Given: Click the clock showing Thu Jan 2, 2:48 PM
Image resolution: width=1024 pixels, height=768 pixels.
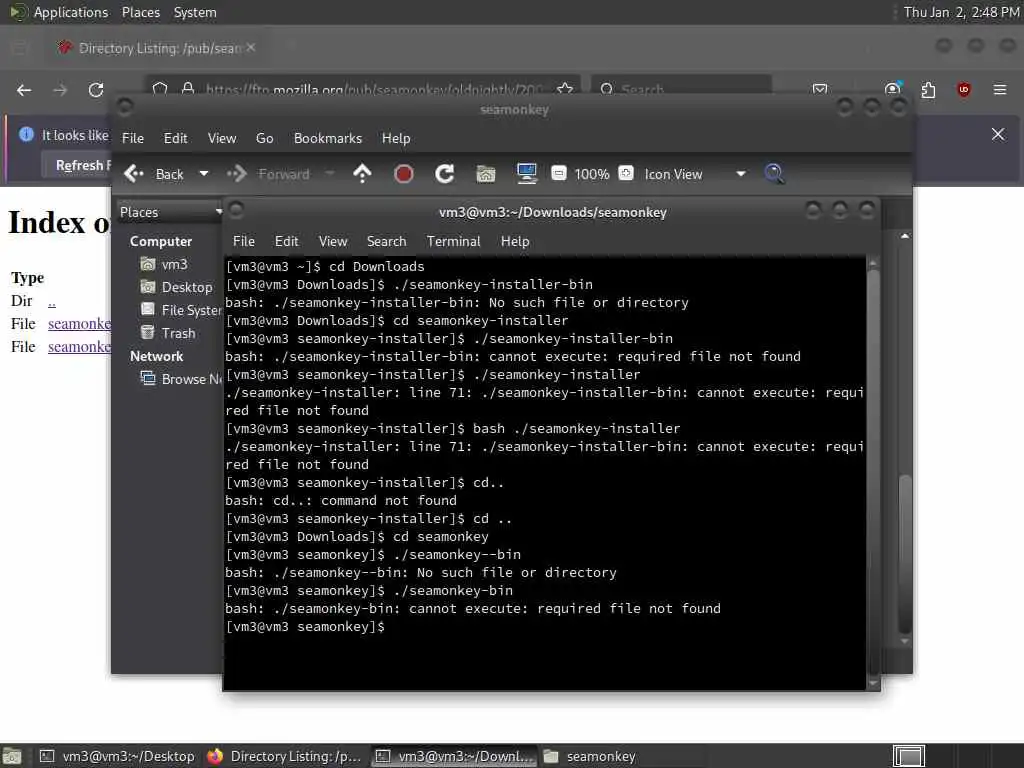Looking at the screenshot, I should tap(961, 12).
